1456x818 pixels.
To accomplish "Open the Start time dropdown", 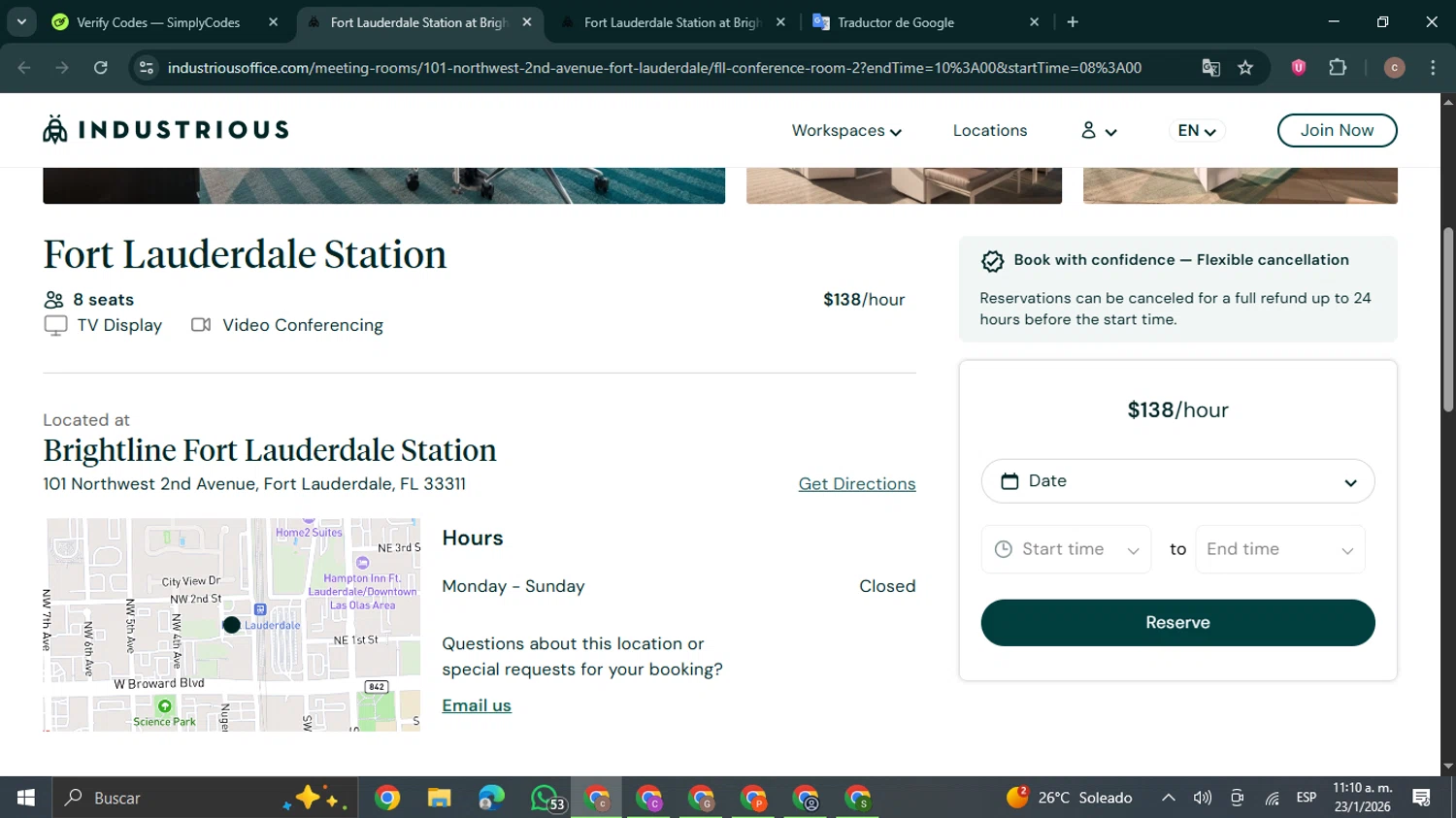I will pyautogui.click(x=1066, y=549).
